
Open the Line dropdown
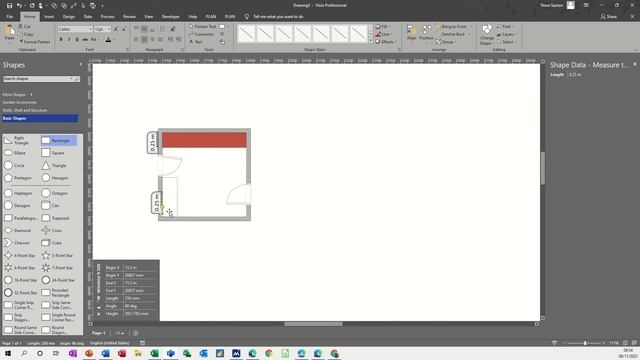(383, 34)
